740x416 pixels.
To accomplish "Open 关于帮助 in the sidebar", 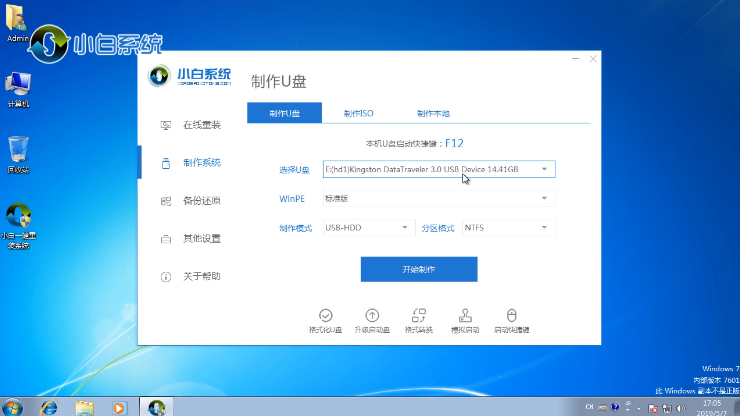I will point(200,276).
